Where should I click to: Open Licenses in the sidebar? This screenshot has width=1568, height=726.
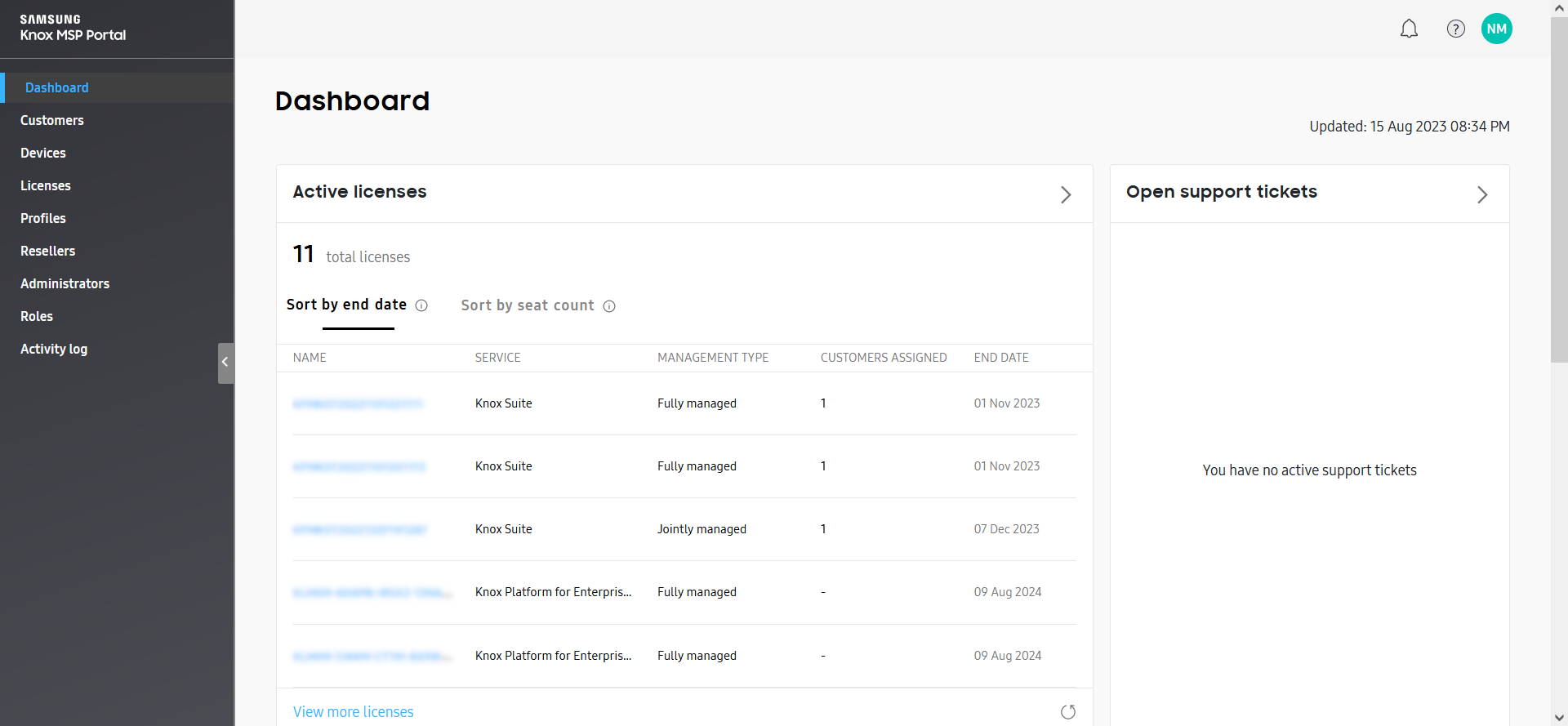pos(46,185)
